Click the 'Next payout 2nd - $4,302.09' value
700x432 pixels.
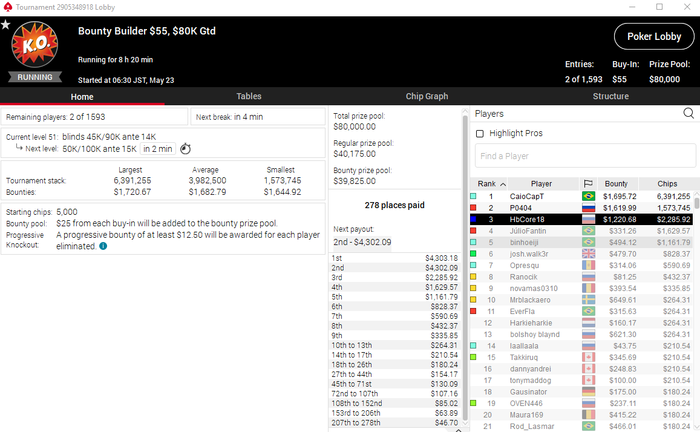tap(362, 242)
